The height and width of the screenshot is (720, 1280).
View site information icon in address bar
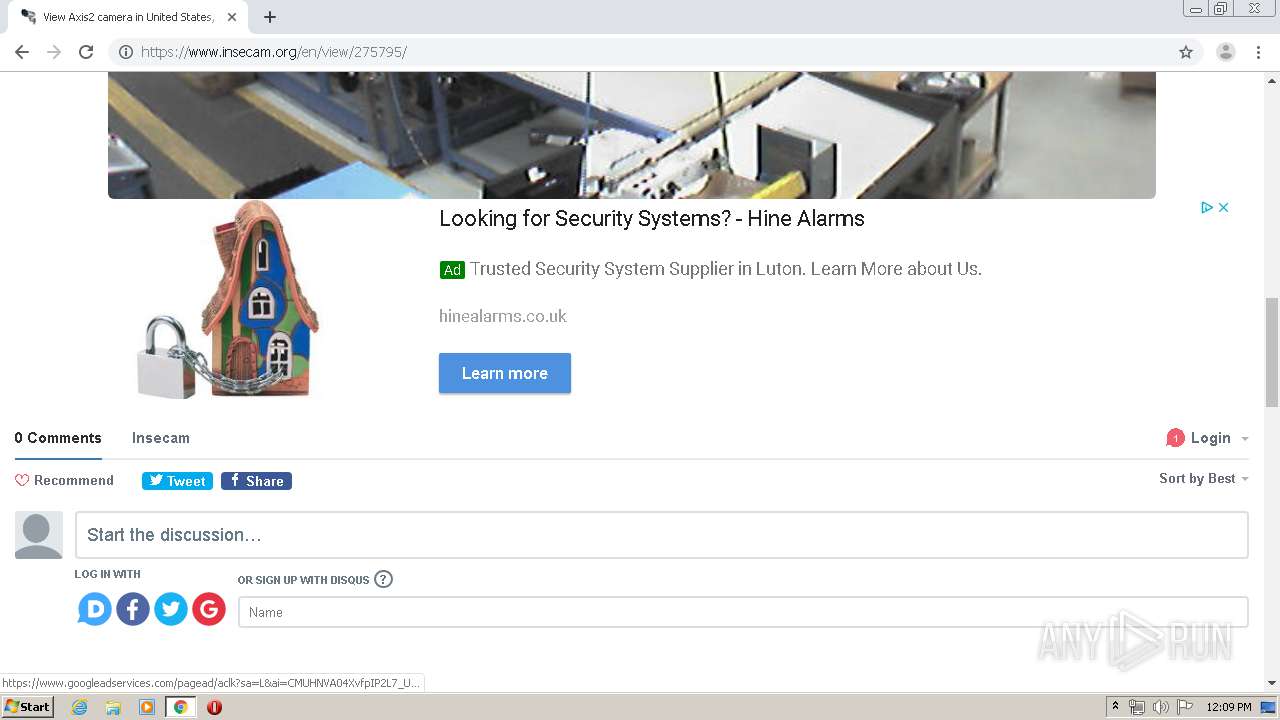coord(125,52)
